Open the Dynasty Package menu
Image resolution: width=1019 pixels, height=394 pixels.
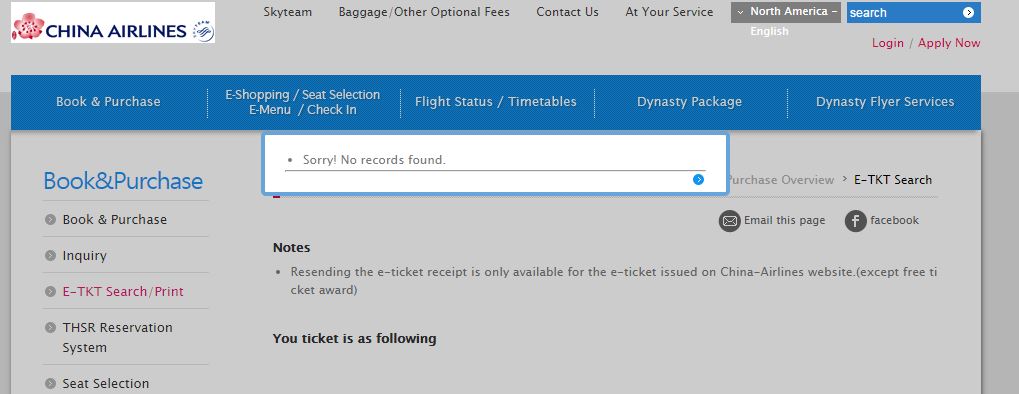click(x=690, y=102)
